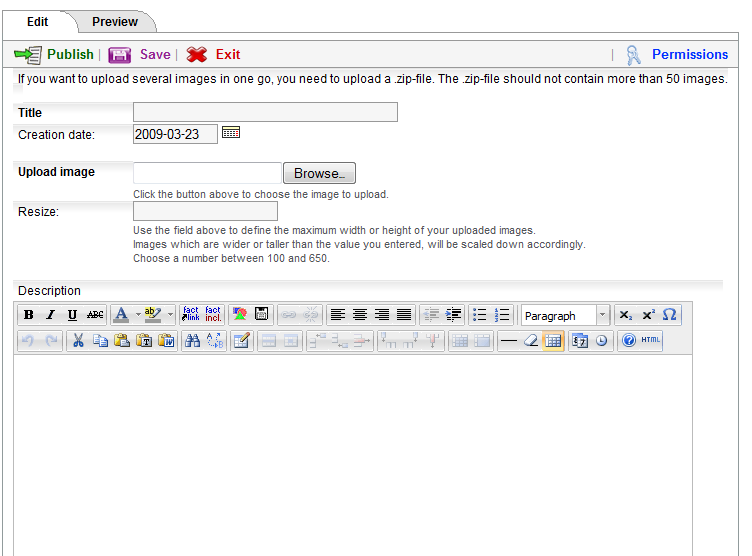Insert a horizontal rule line

tap(508, 341)
